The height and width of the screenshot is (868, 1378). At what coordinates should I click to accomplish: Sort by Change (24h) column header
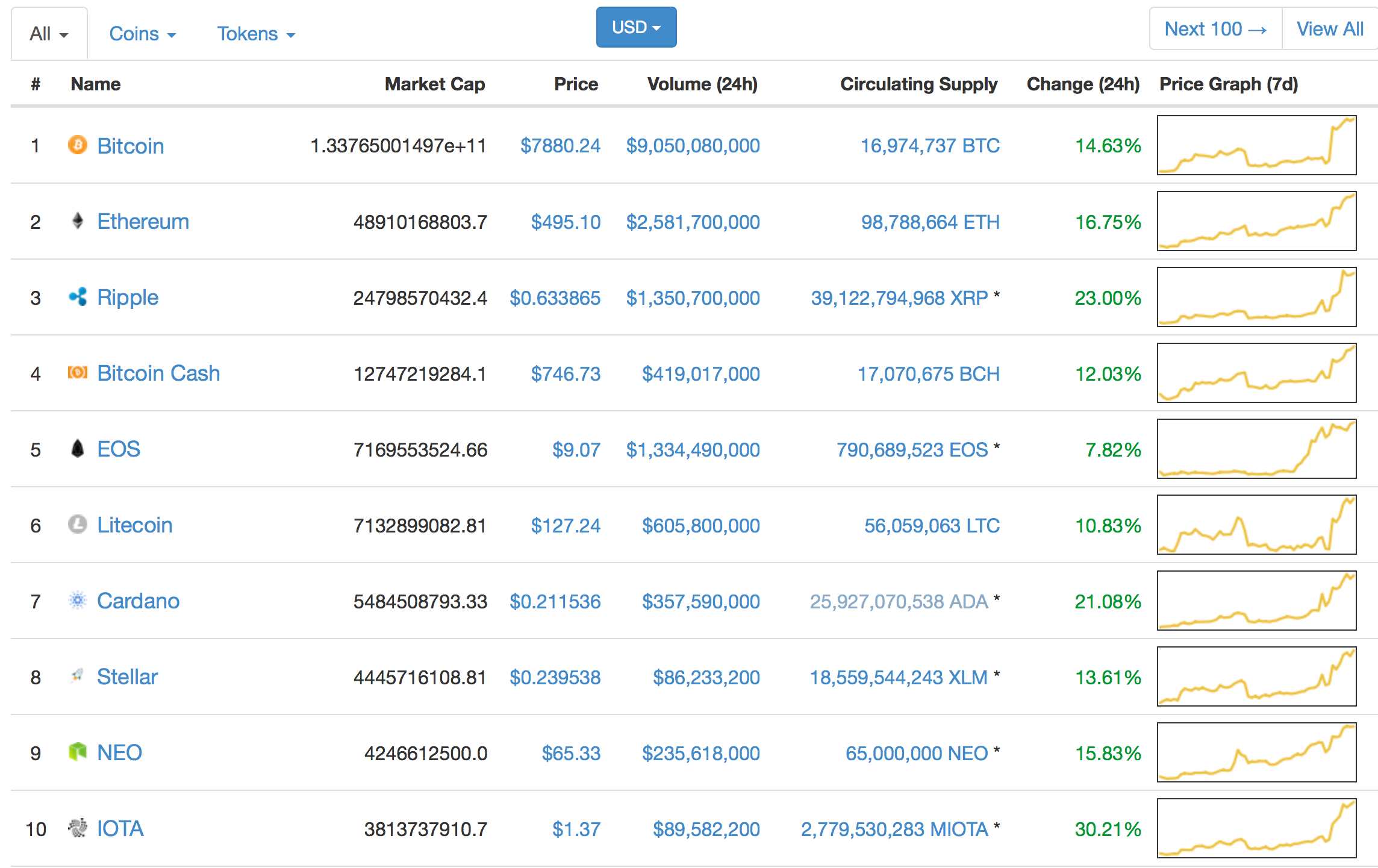1083,84
